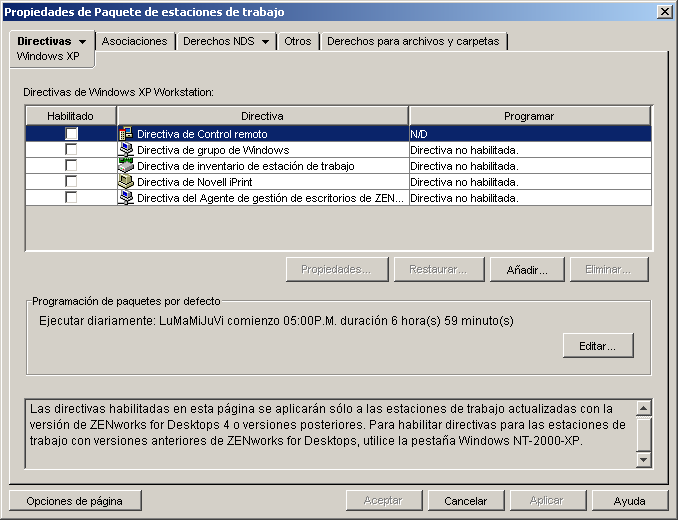Enable the Directiva de Control remoto checkbox
Viewport: 678px width, 520px height.
click(x=71, y=134)
